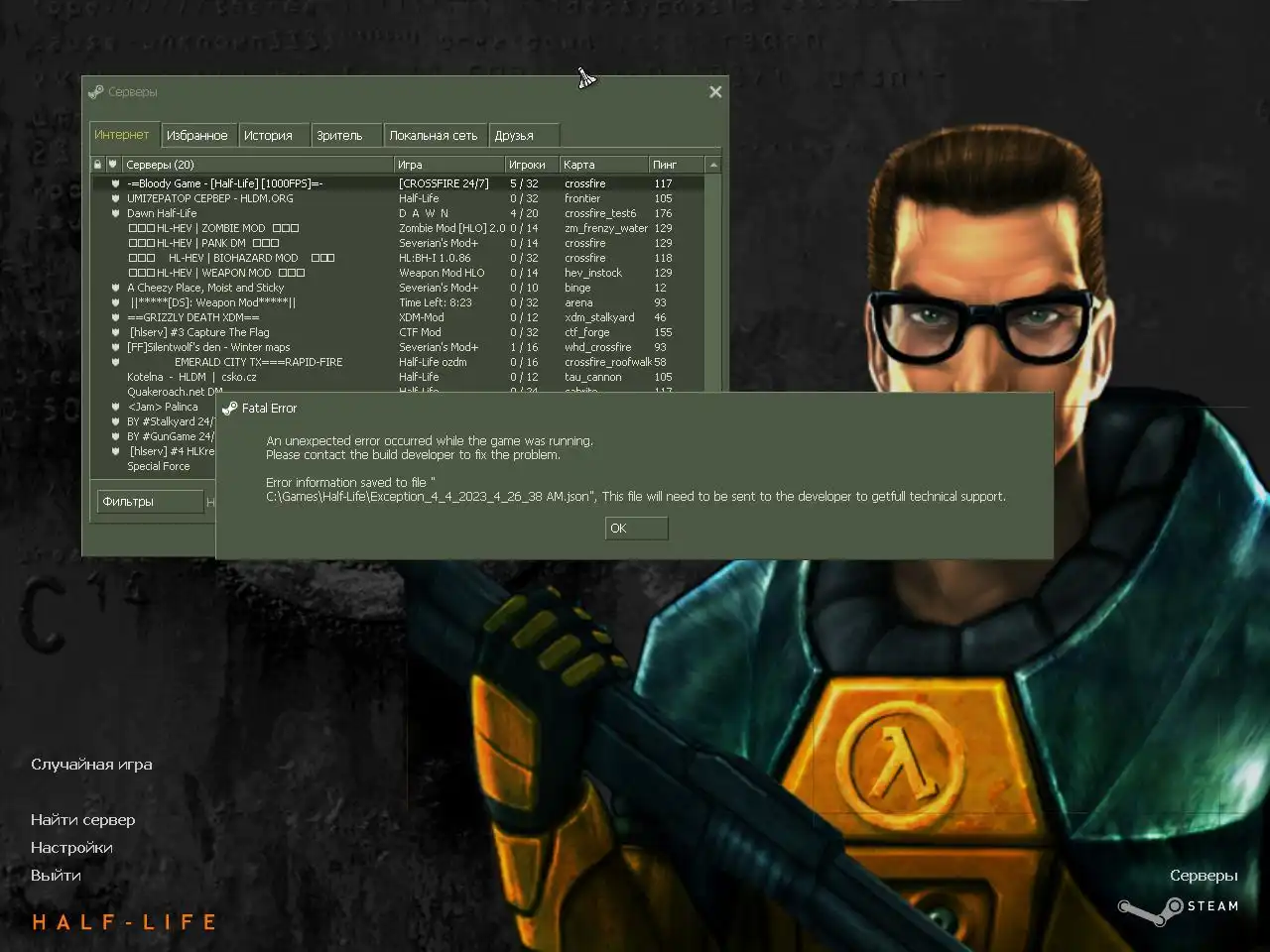The image size is (1270, 952).
Task: Click shield icon of Silentwolf's den row
Action: (115, 347)
